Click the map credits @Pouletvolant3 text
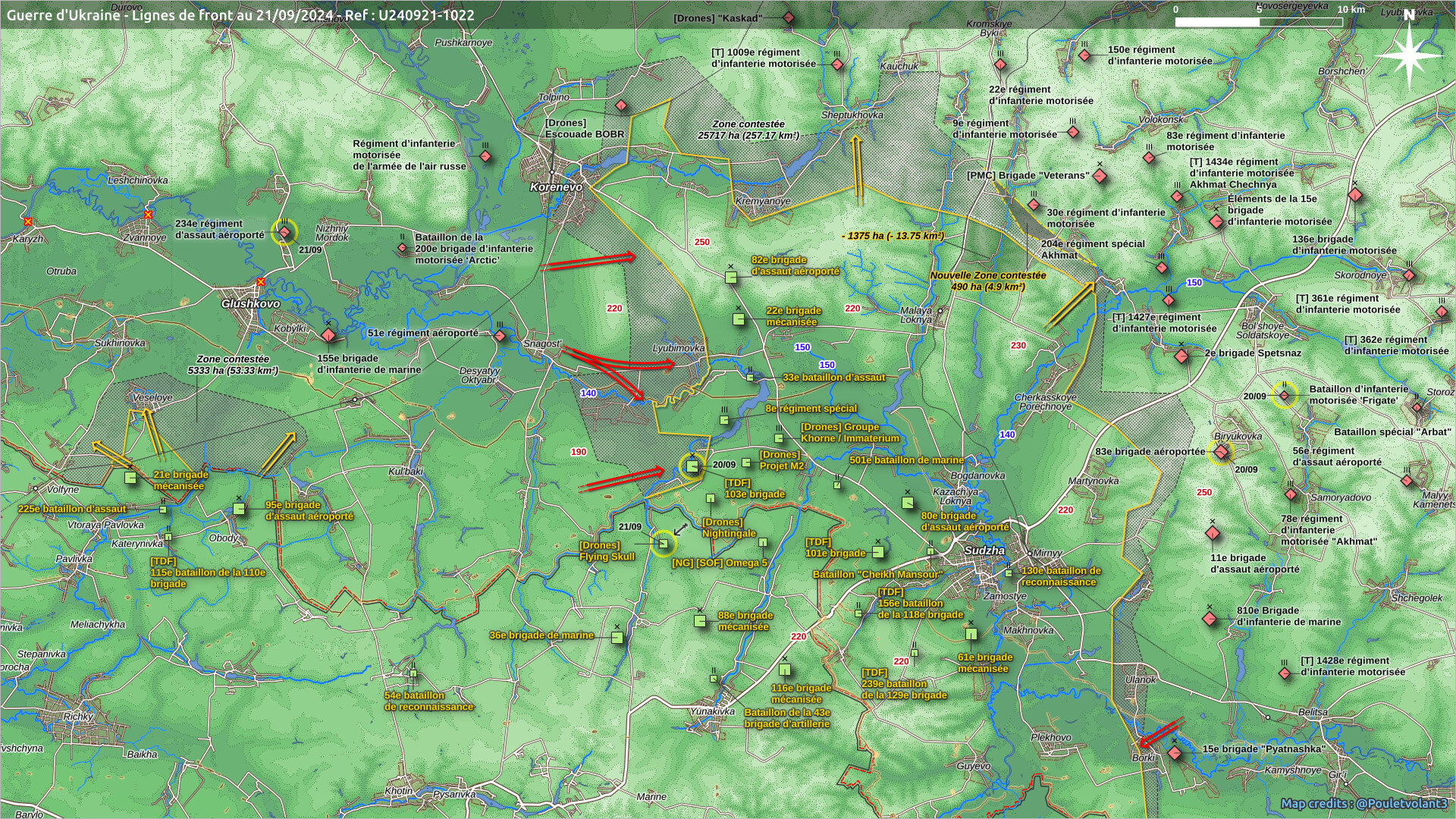 pyautogui.click(x=1363, y=803)
